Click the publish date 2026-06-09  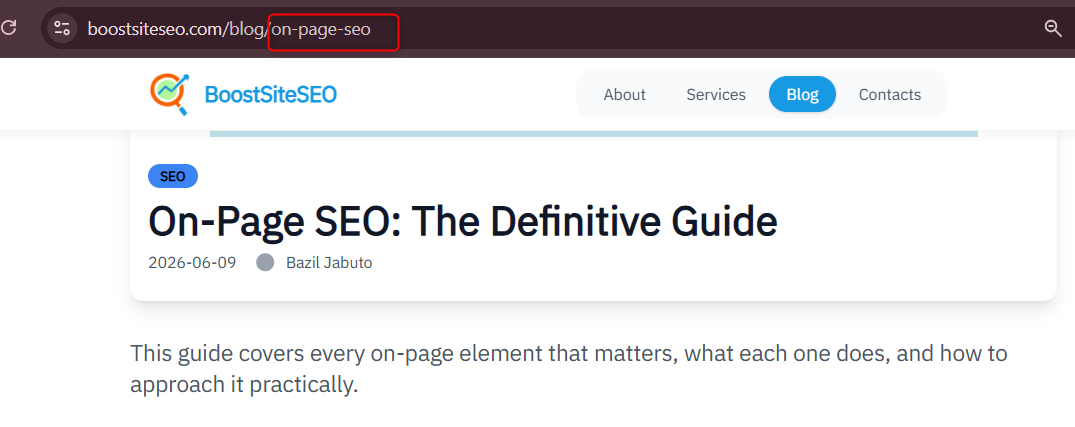tap(192, 263)
